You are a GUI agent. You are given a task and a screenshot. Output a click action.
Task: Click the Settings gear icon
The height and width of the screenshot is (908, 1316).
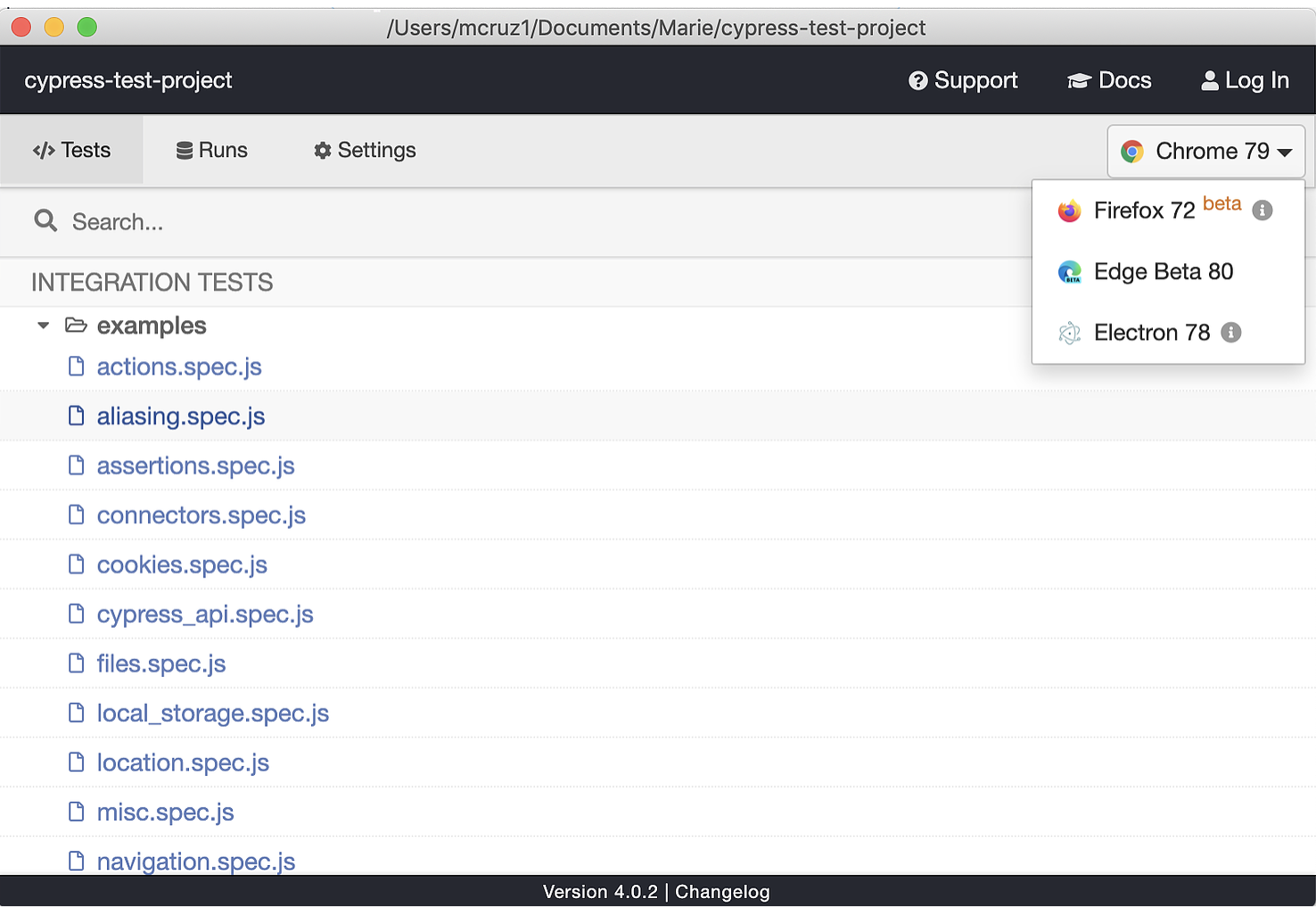tap(323, 151)
